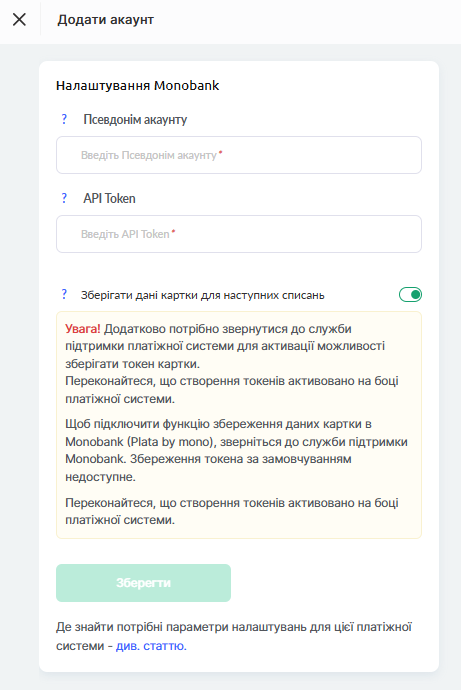
Task: Click the Зберегти button
Action: click(143, 583)
